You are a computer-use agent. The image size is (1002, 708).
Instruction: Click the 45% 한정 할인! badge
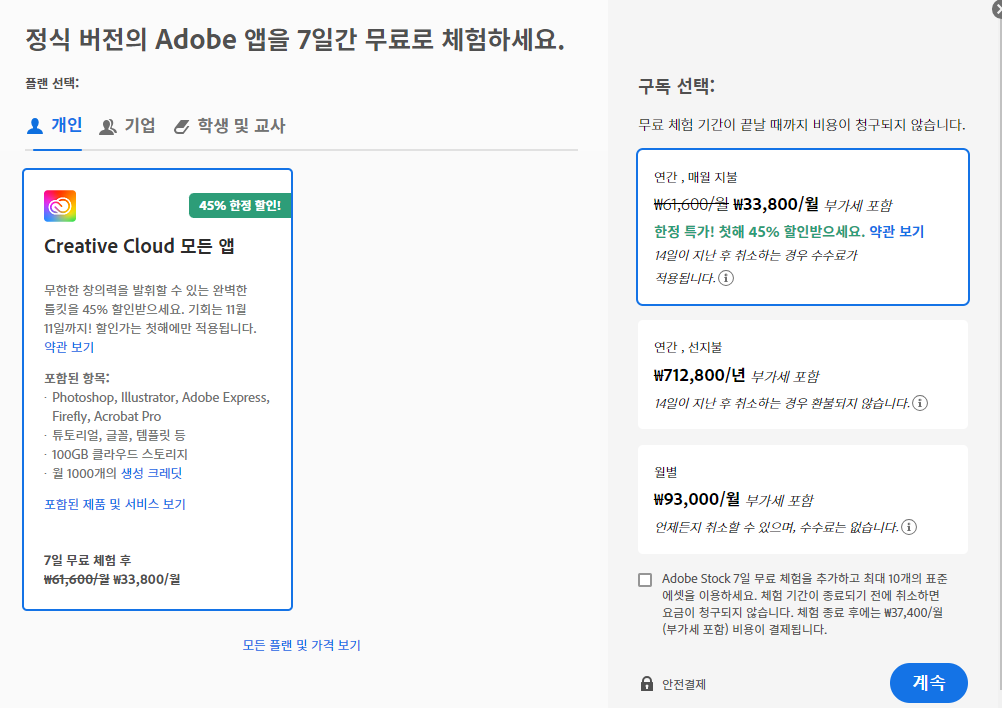240,206
